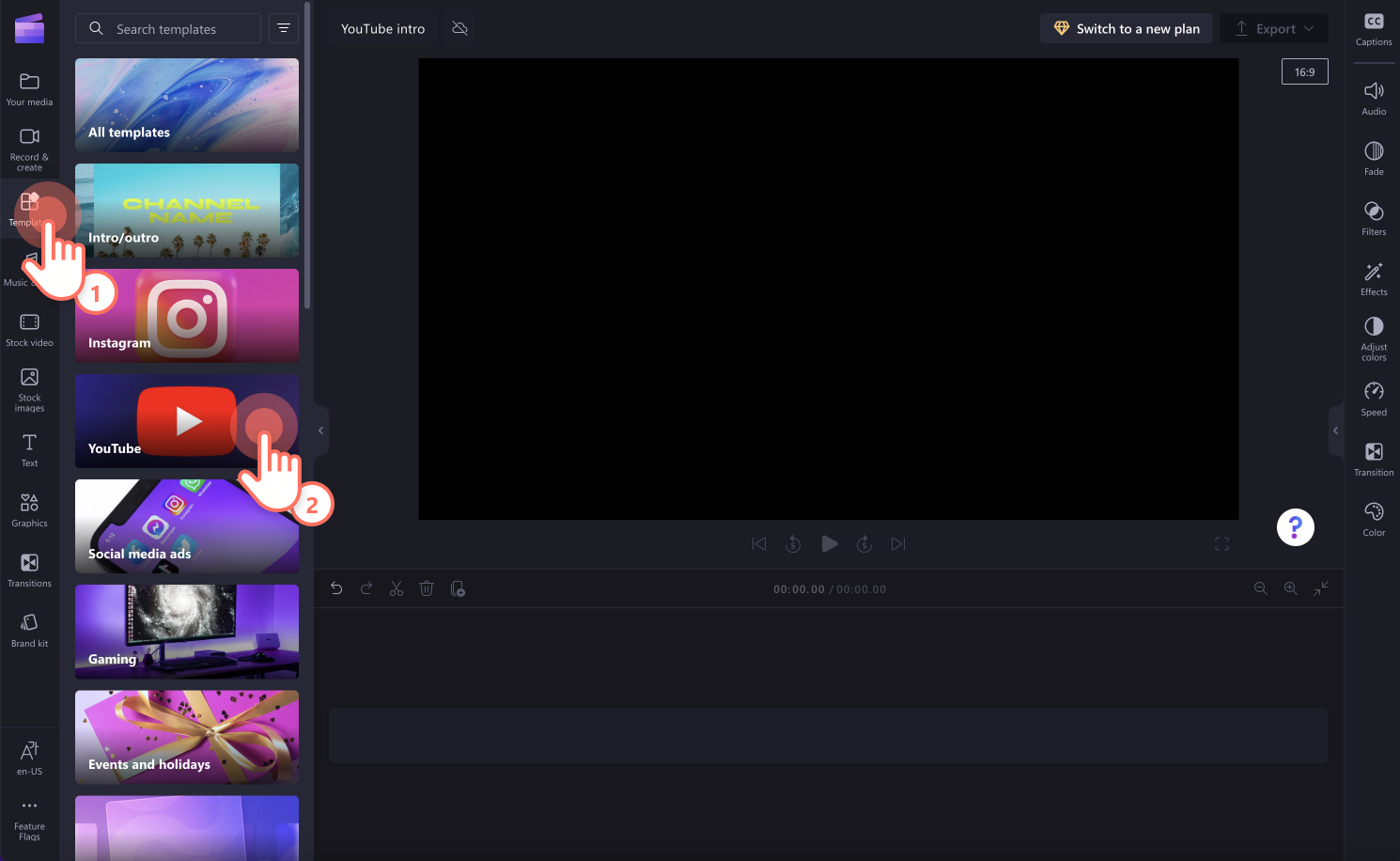Play the video preview

point(829,543)
